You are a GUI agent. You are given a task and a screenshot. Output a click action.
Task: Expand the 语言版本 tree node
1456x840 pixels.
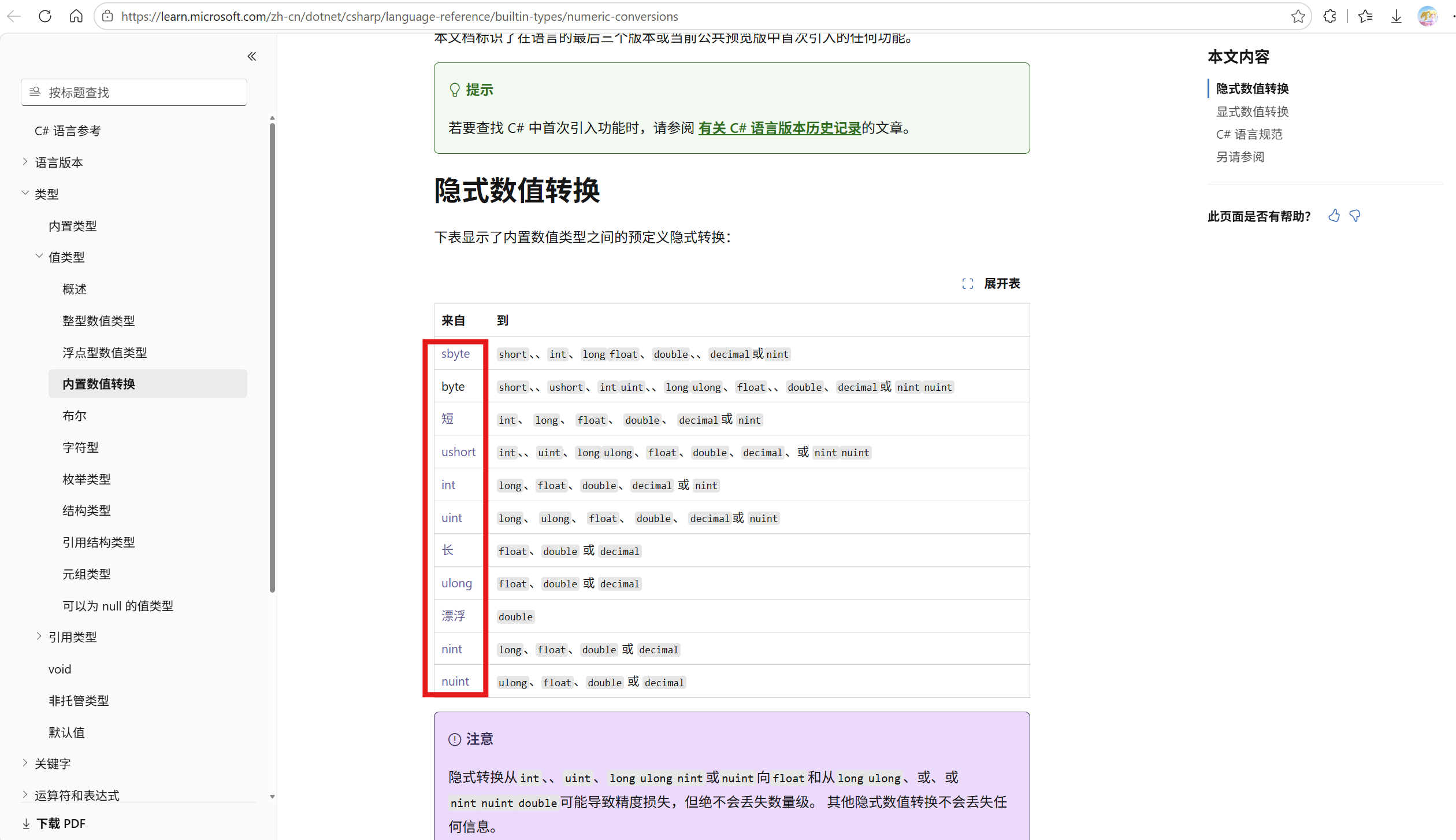coord(25,162)
